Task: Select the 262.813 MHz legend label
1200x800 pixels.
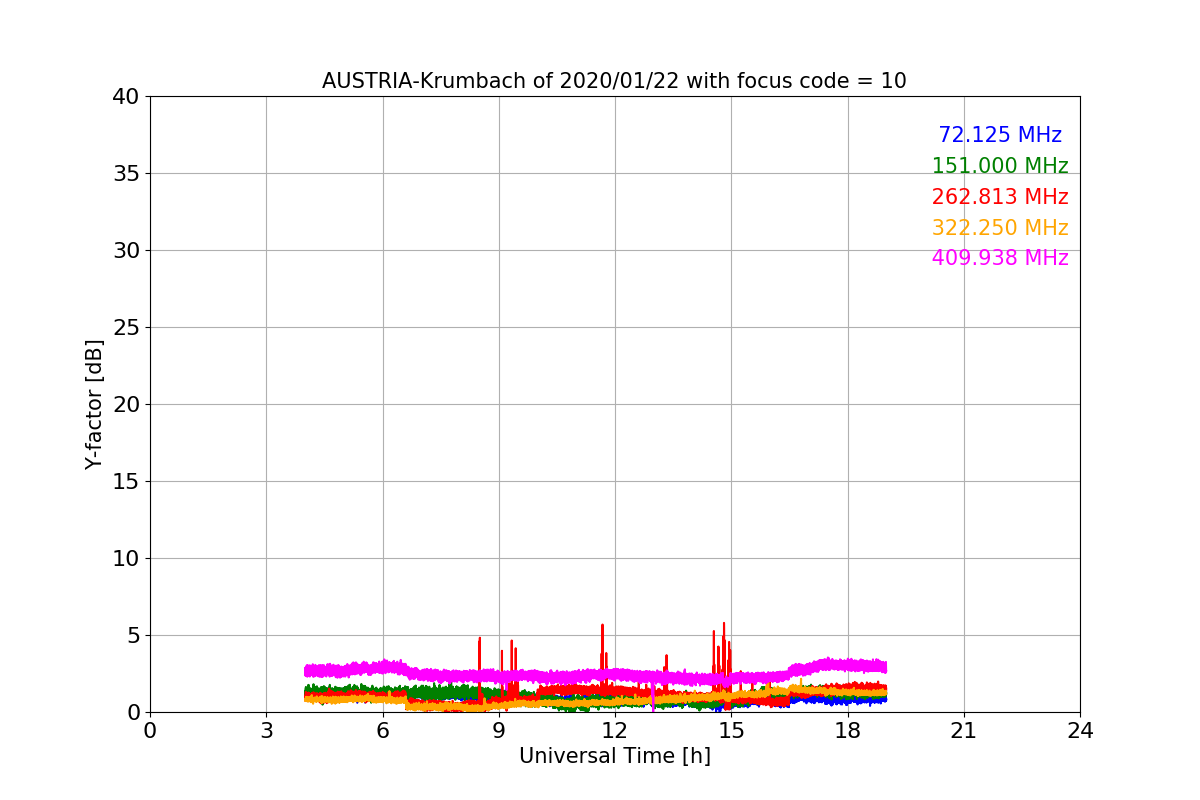Action: coord(1000,197)
